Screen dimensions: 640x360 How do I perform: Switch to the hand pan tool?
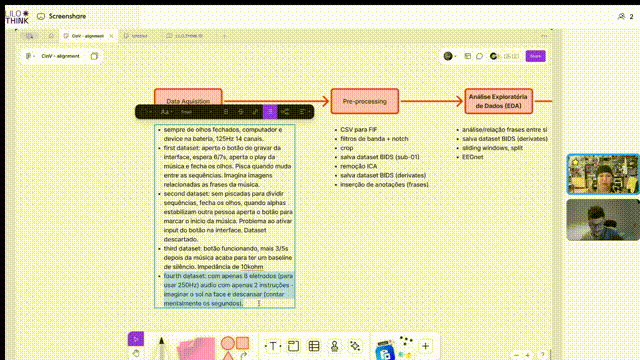(136, 353)
